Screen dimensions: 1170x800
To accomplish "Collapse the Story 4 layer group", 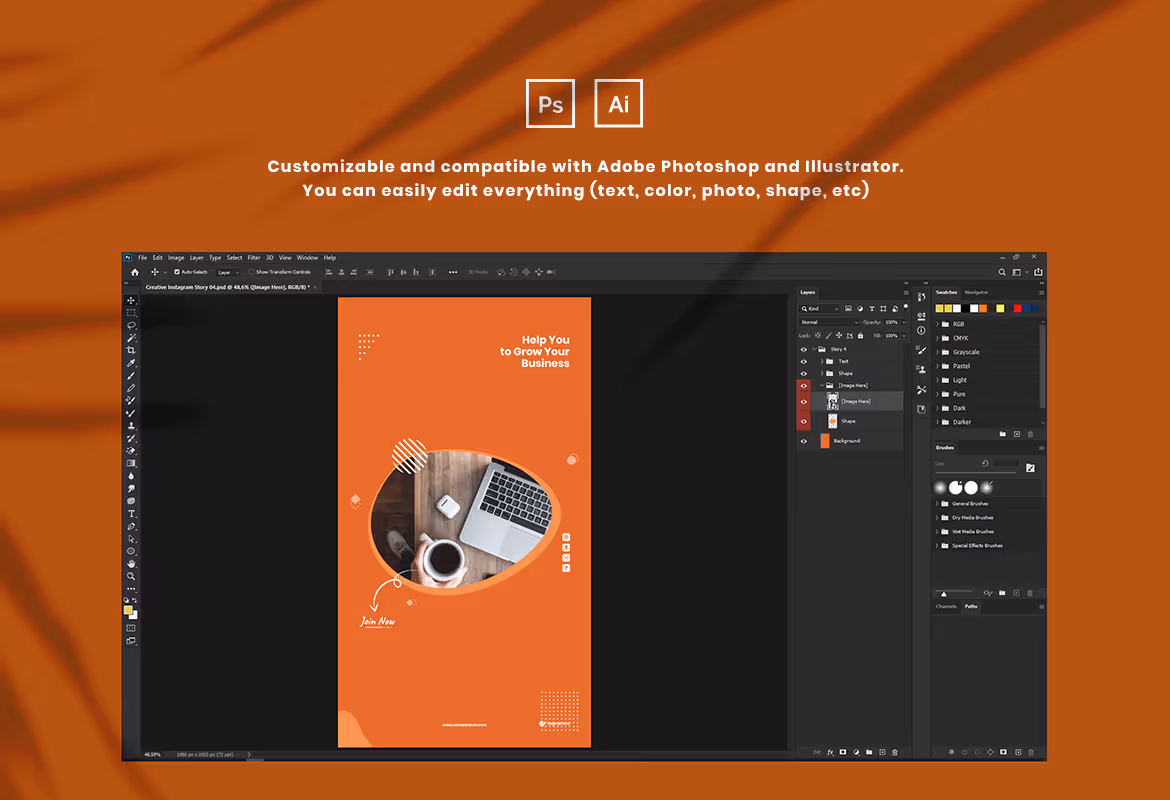I will tap(814, 349).
